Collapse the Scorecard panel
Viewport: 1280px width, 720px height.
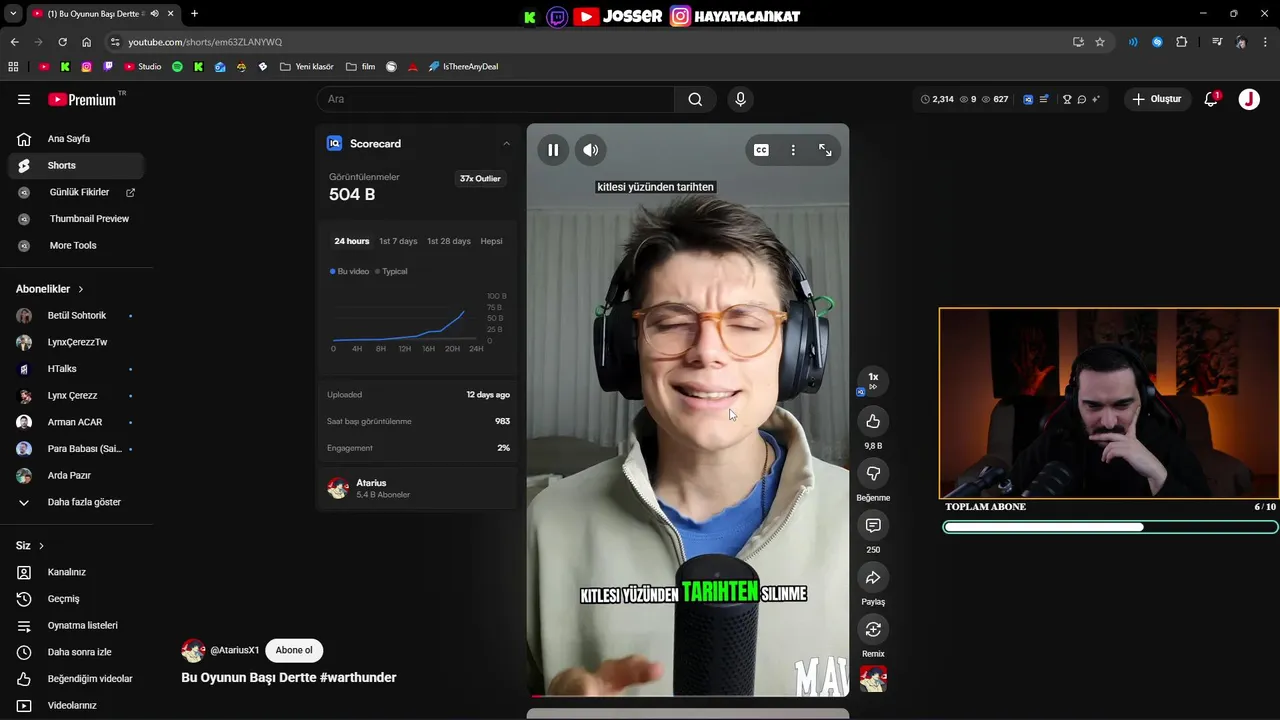click(x=506, y=144)
